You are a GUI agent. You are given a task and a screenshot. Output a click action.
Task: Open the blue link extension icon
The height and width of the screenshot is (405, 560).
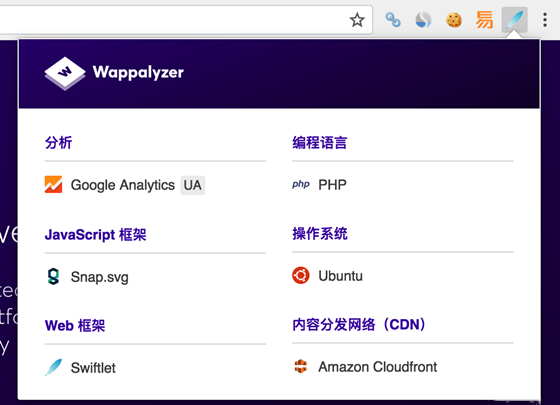392,20
